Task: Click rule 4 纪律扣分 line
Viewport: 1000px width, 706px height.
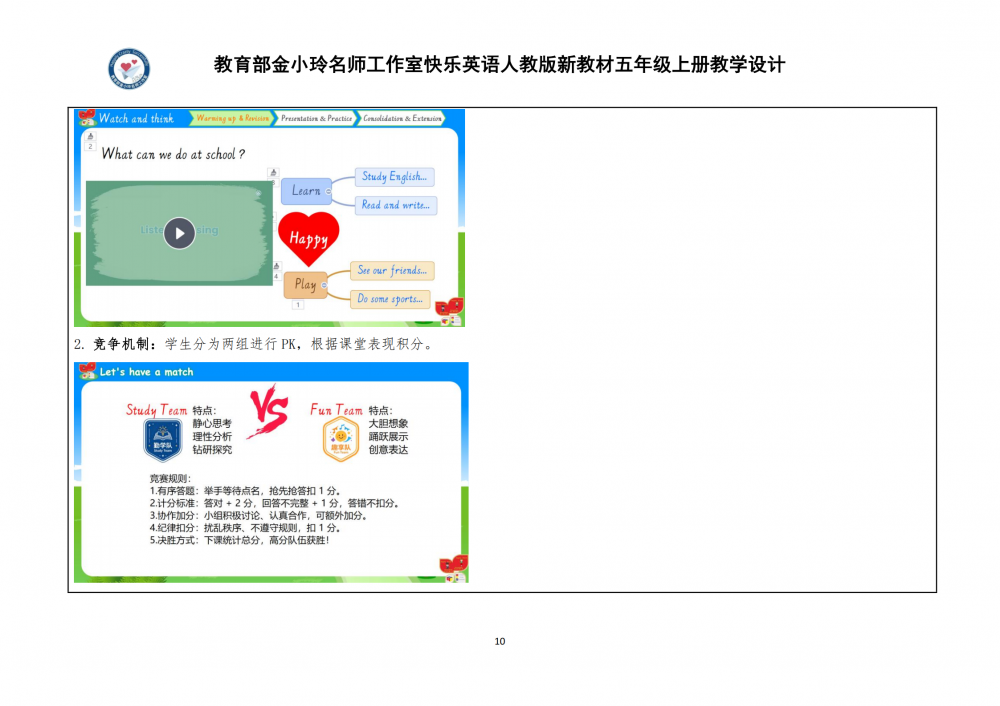Action: [x=246, y=528]
